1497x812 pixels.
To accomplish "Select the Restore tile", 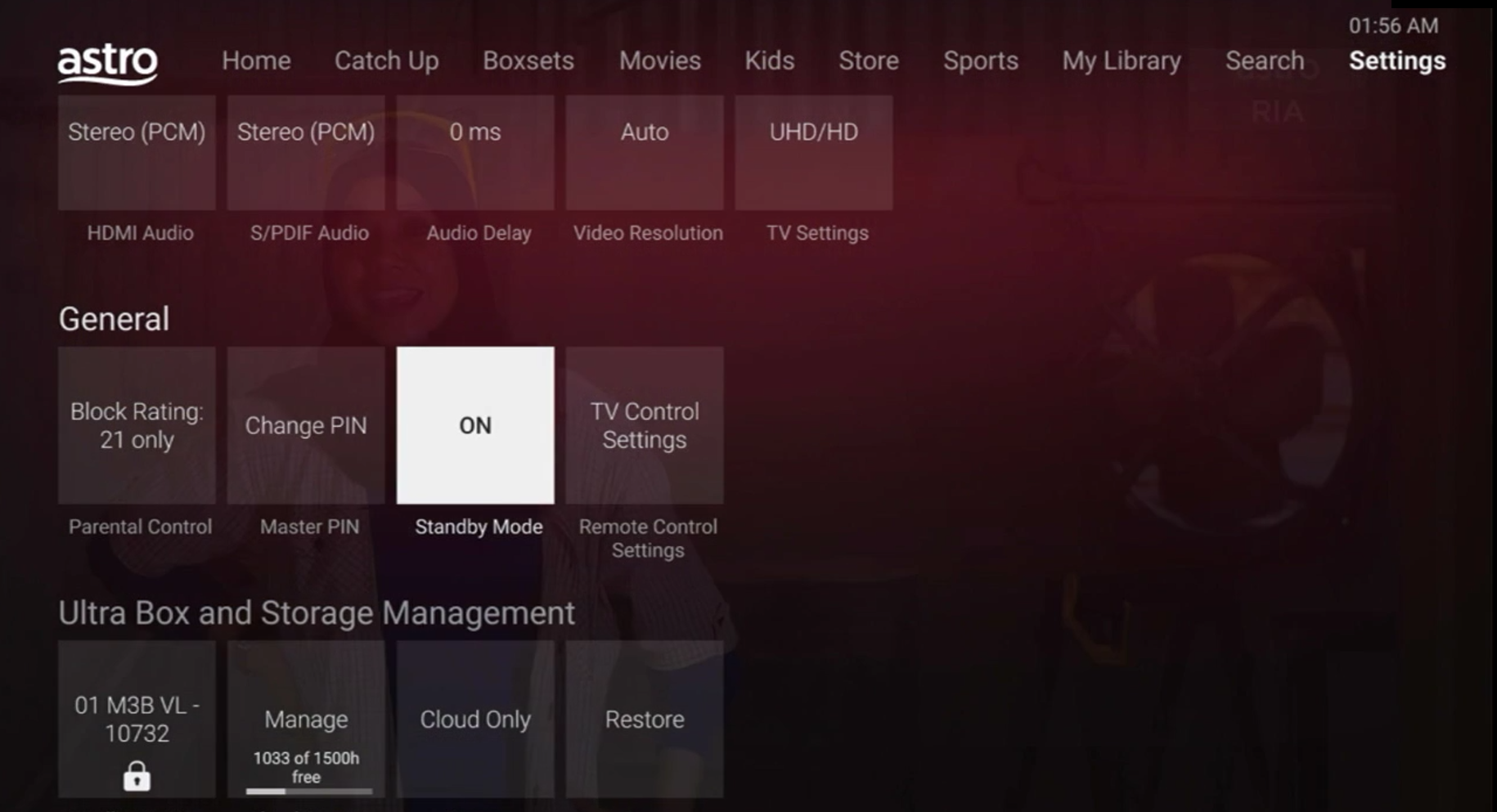I will [645, 719].
